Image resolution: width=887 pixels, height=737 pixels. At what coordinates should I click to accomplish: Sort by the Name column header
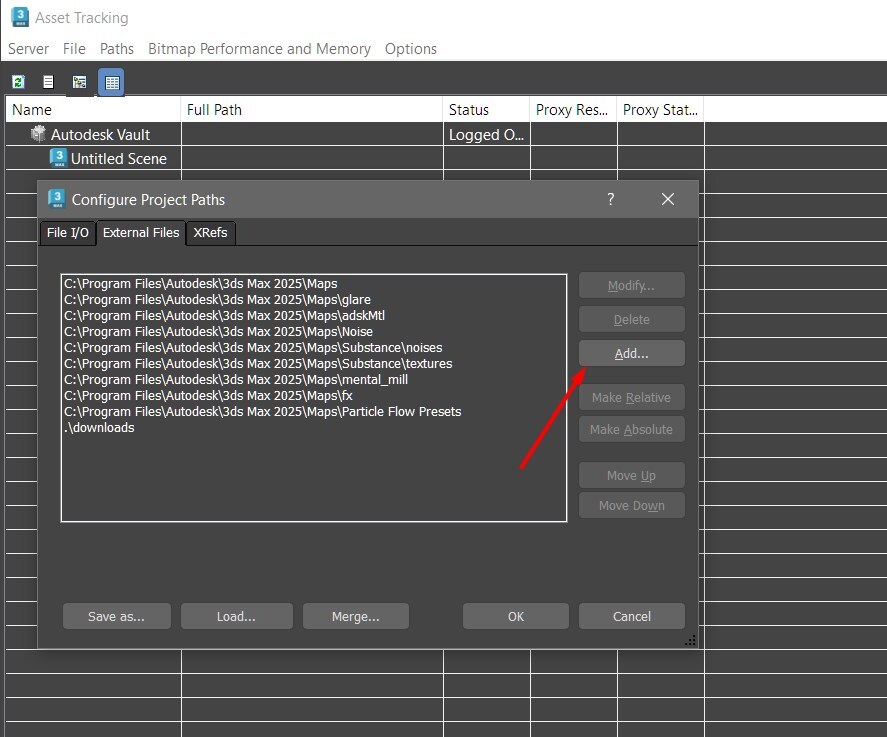93,110
